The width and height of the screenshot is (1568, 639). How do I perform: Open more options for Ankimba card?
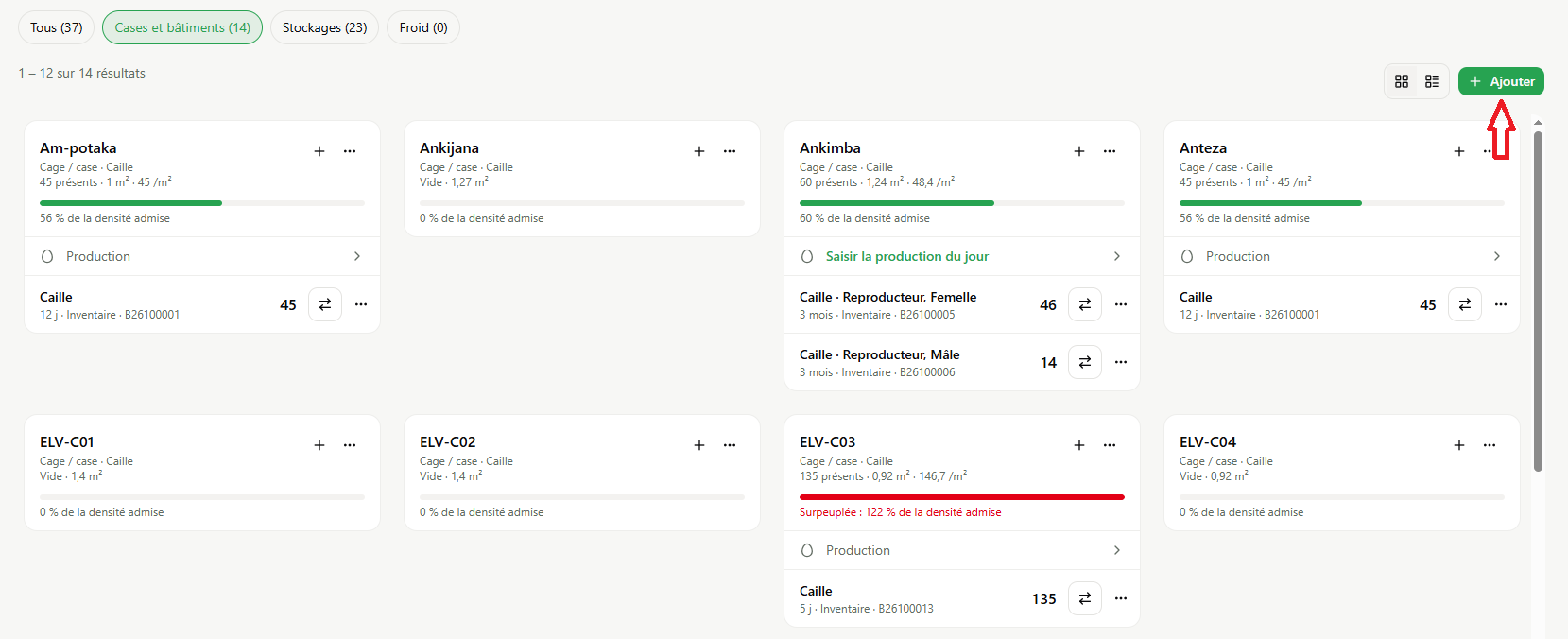(x=1110, y=151)
